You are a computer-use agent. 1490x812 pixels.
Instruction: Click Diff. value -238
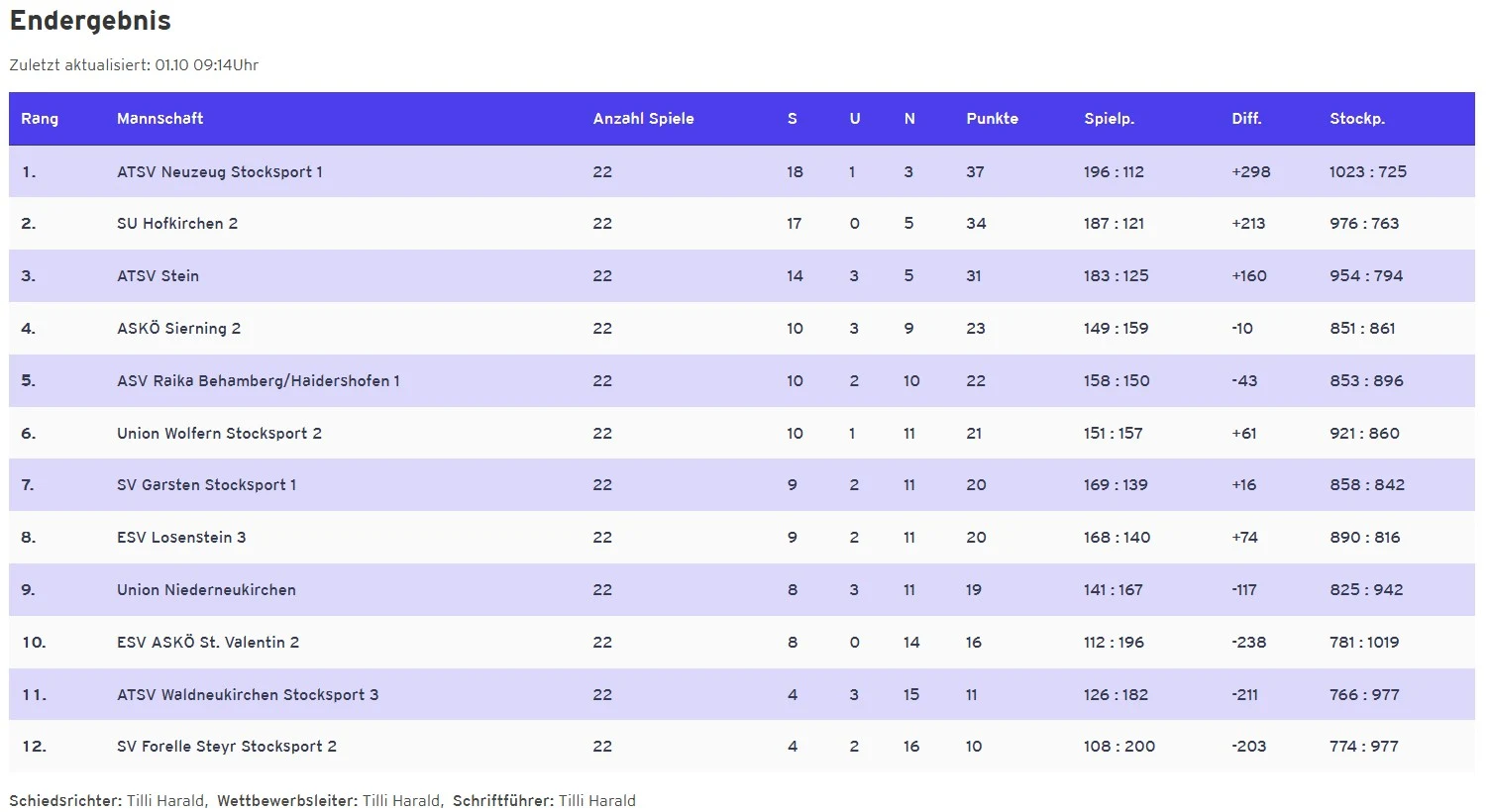click(1249, 643)
